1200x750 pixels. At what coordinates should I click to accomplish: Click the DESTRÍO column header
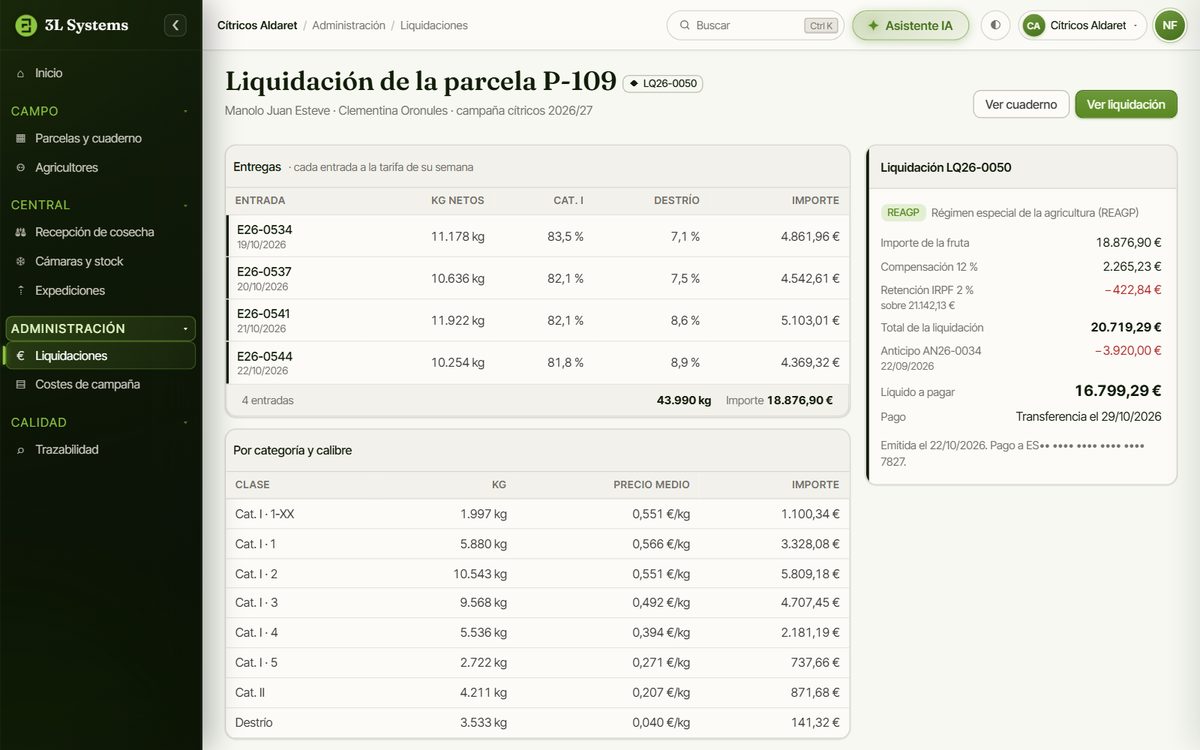(x=677, y=201)
